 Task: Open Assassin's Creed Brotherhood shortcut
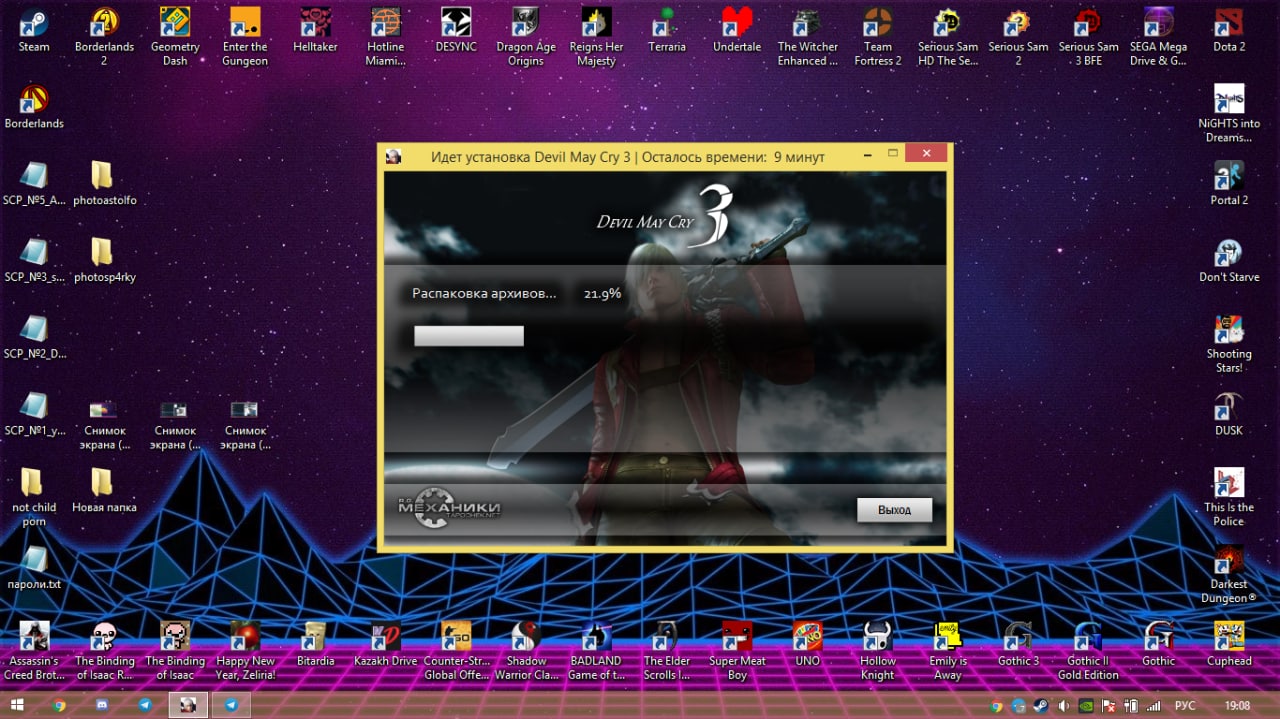(34, 652)
